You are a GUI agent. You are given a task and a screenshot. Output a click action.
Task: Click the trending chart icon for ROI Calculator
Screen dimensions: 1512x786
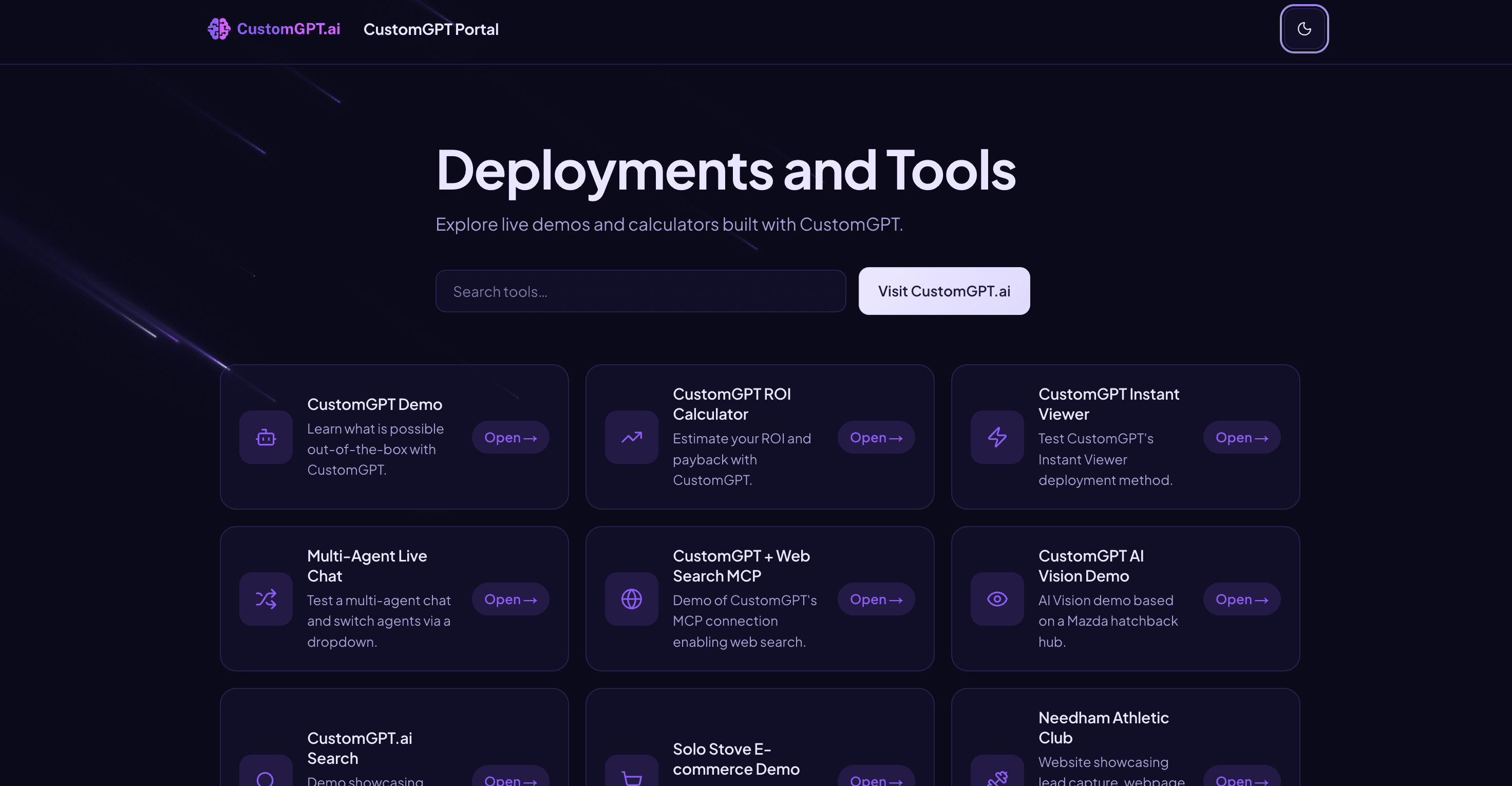pyautogui.click(x=631, y=437)
